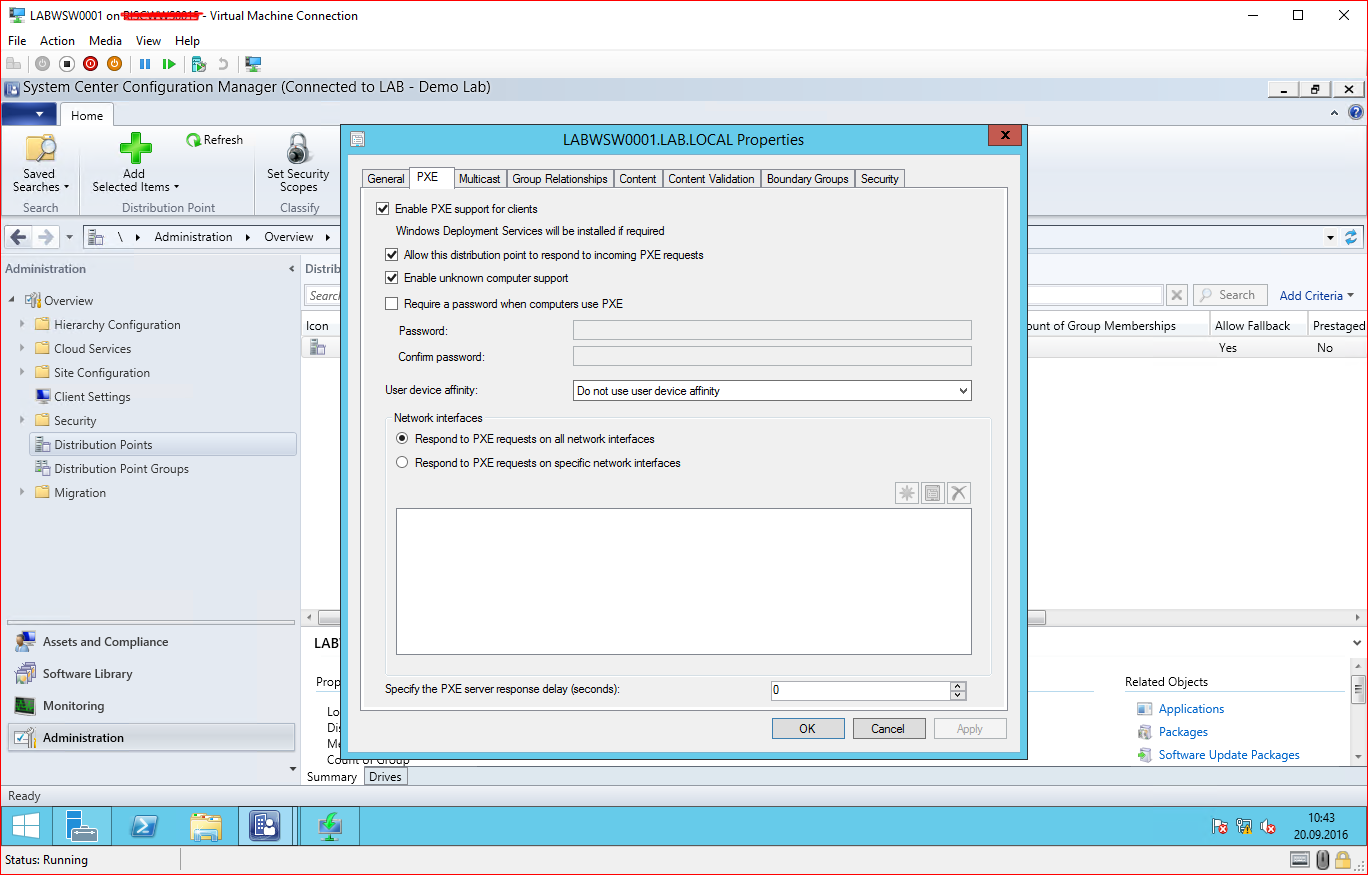Image resolution: width=1368 pixels, height=875 pixels.
Task: Click the Action Center flag tray icon
Action: [x=1220, y=827]
